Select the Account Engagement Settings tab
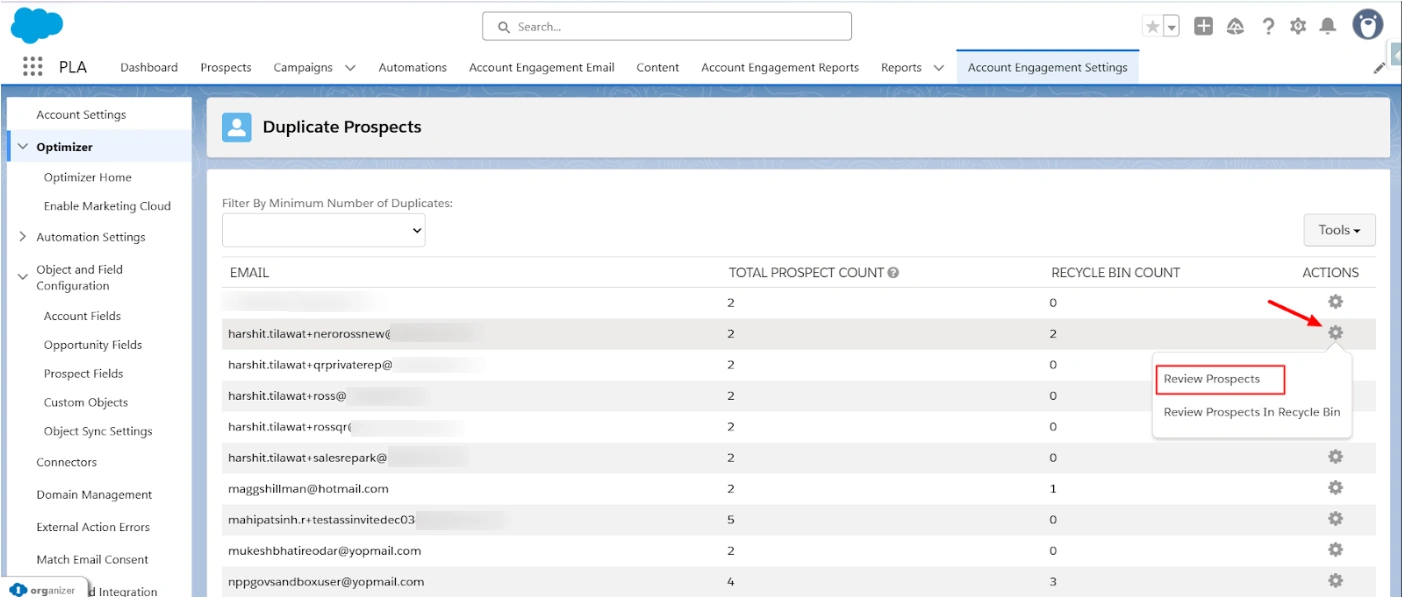This screenshot has height=598, width=1402. (x=1047, y=68)
